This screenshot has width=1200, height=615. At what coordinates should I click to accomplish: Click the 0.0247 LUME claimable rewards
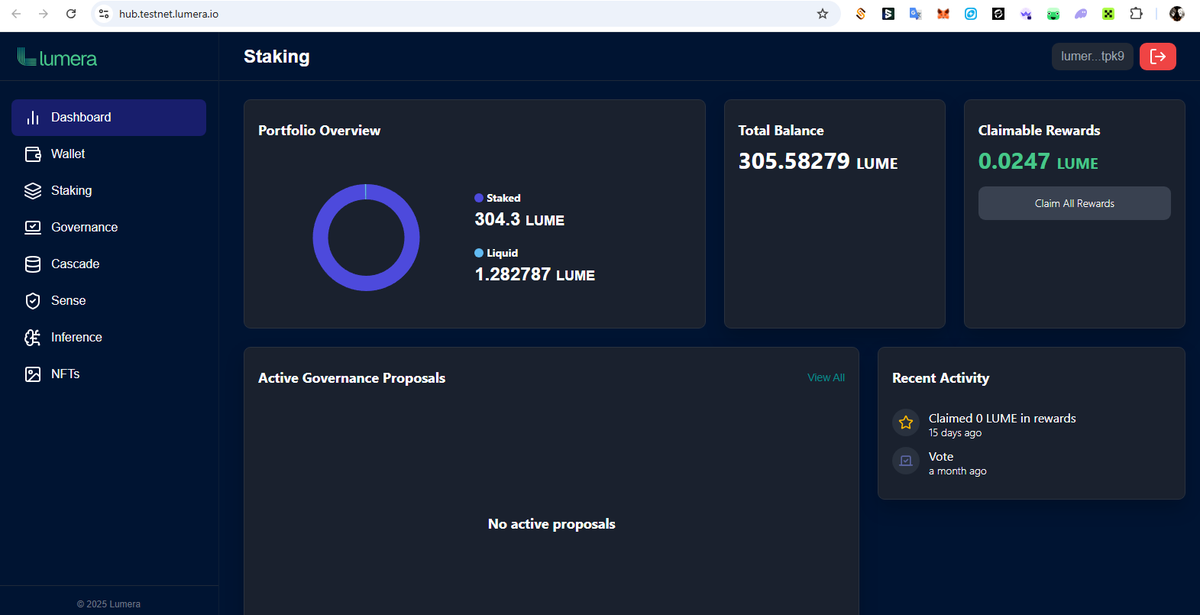pyautogui.click(x=1038, y=162)
